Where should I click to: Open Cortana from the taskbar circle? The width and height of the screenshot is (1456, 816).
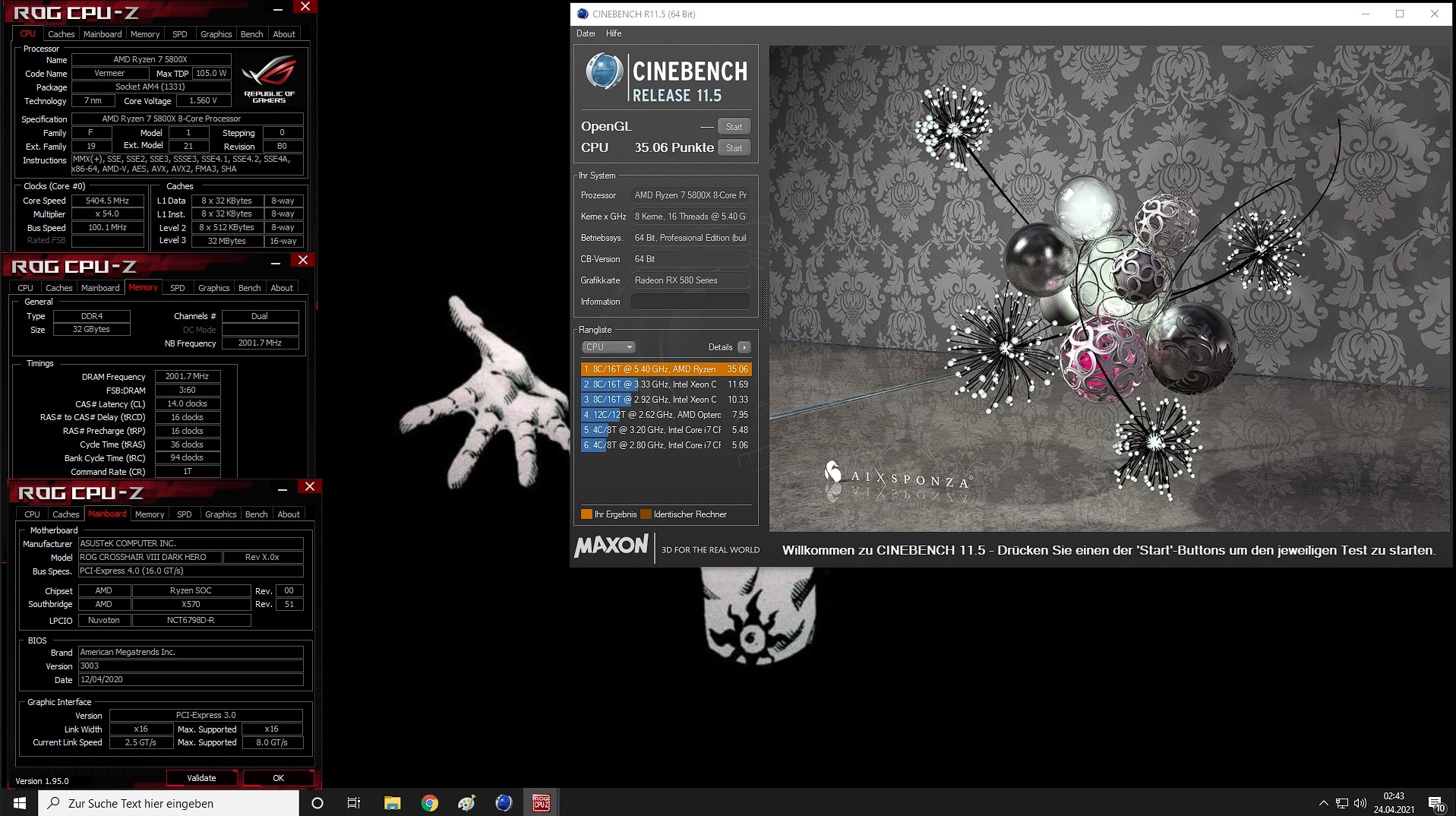pyautogui.click(x=317, y=802)
